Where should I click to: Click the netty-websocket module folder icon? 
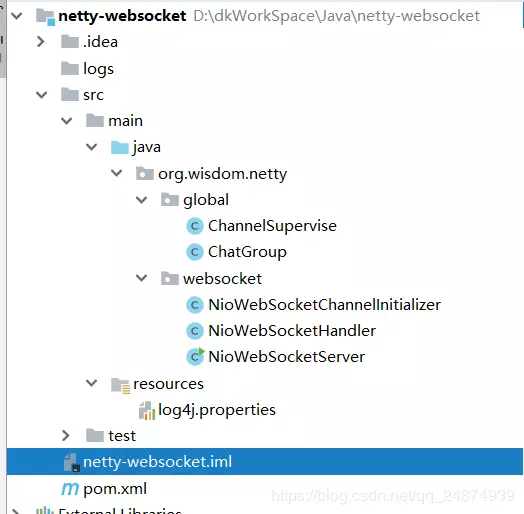[x=45, y=17]
